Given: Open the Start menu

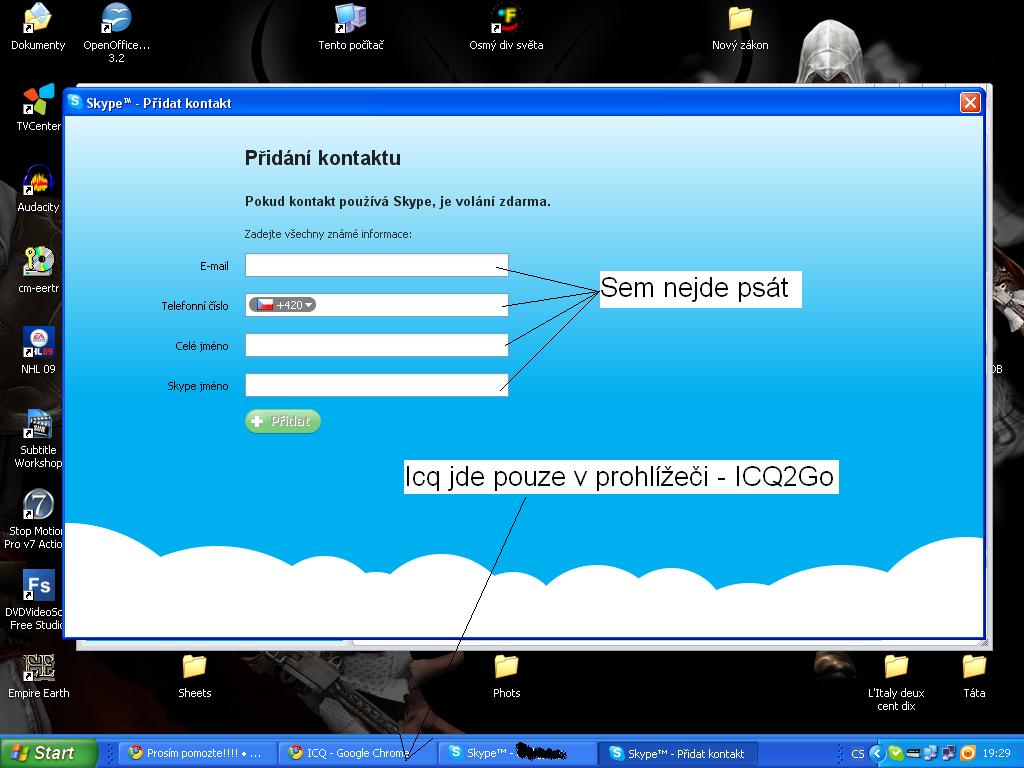Looking at the screenshot, I should point(48,753).
